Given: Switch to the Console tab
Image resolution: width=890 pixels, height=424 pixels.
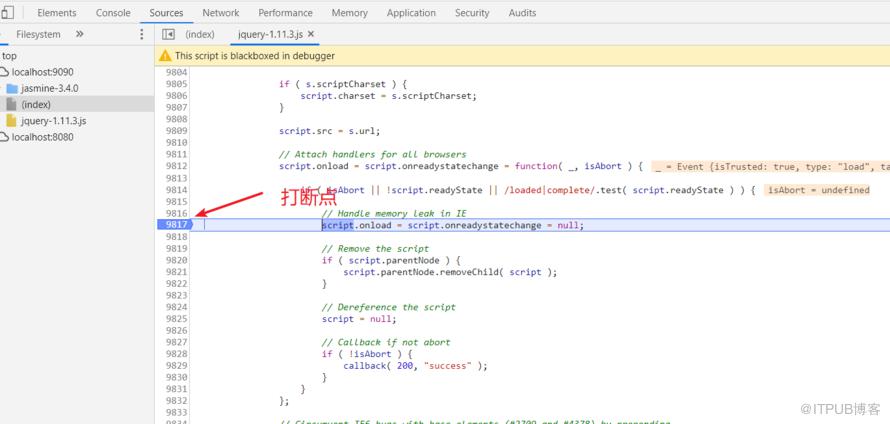Looking at the screenshot, I should point(113,12).
